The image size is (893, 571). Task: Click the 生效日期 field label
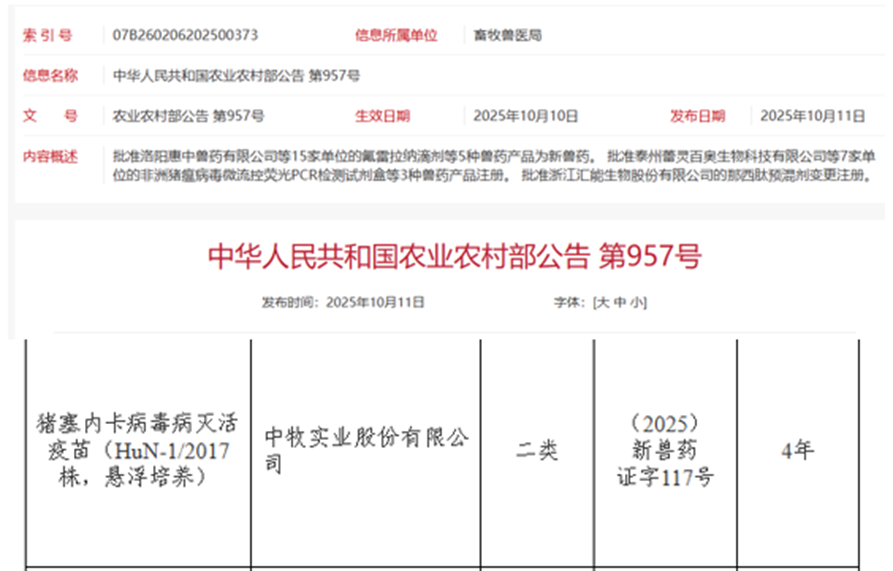[382, 116]
